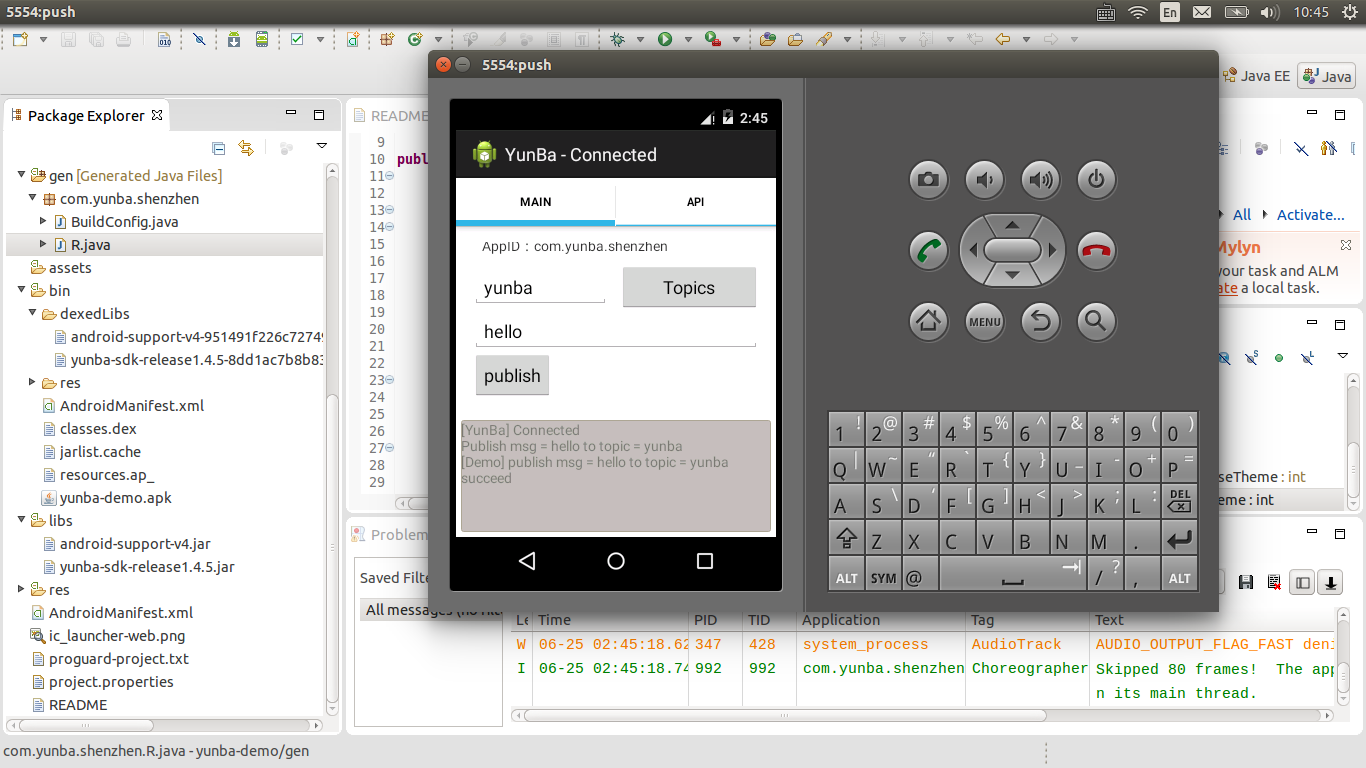
Task: Click the emulator hardware Home button
Action: (x=929, y=321)
